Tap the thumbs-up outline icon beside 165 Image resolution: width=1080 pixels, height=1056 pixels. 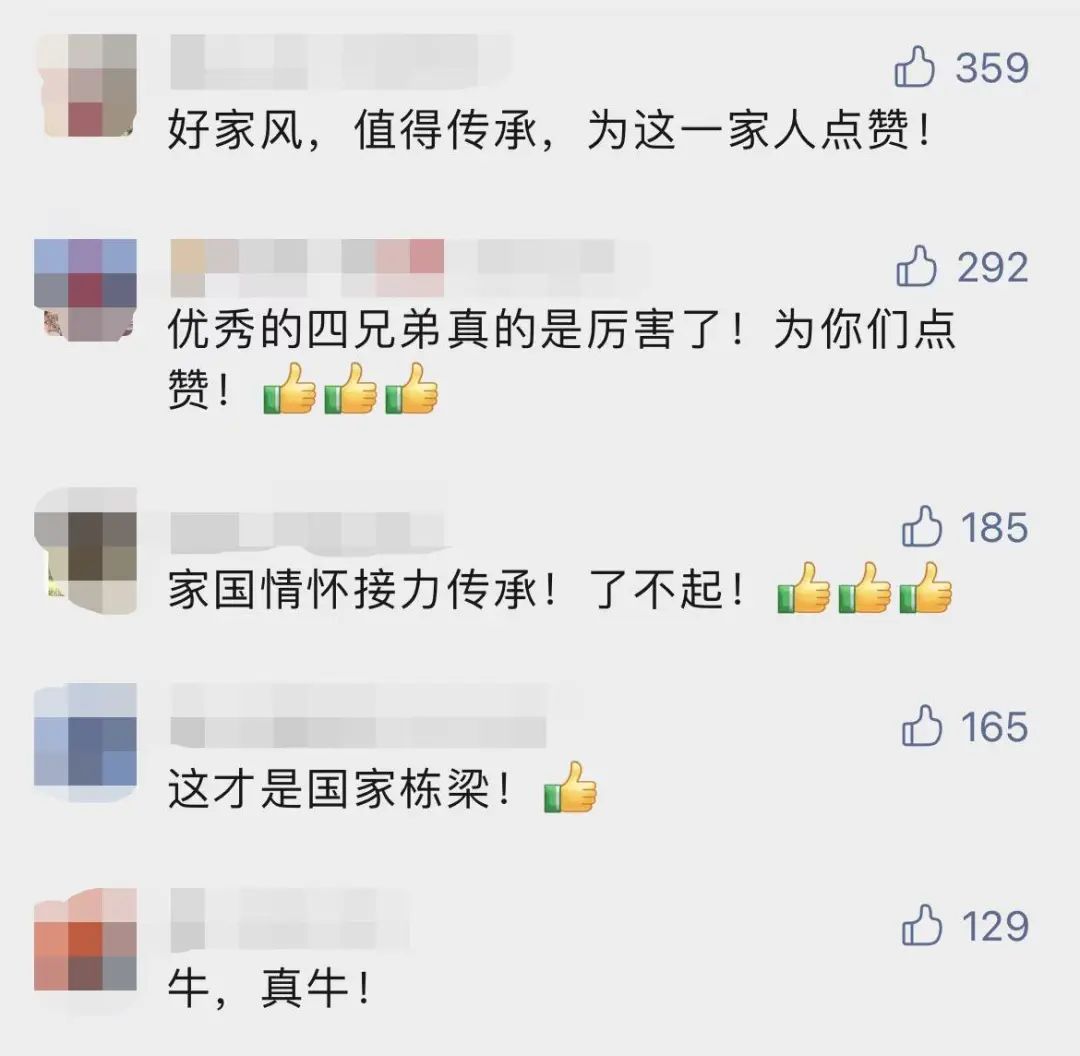[x=921, y=725]
